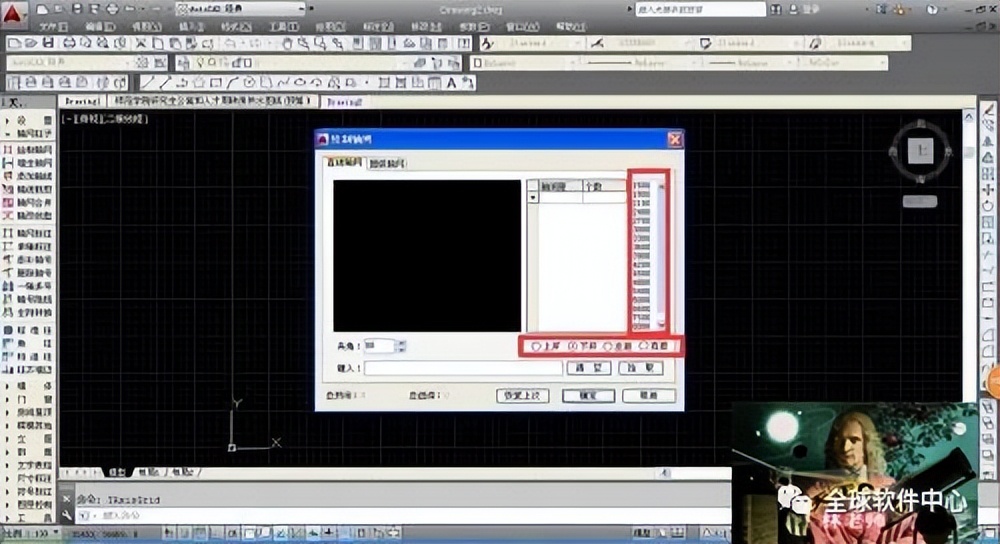Select the Ellipse draw tool
The image size is (1000, 544).
(300, 83)
